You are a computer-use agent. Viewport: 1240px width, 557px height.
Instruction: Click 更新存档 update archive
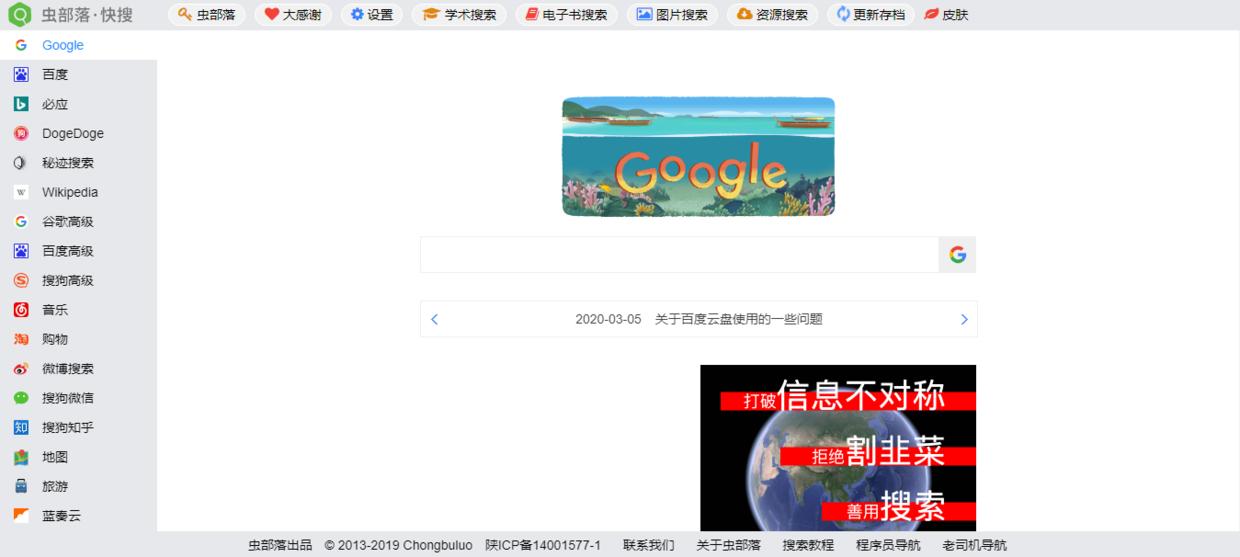(x=871, y=15)
